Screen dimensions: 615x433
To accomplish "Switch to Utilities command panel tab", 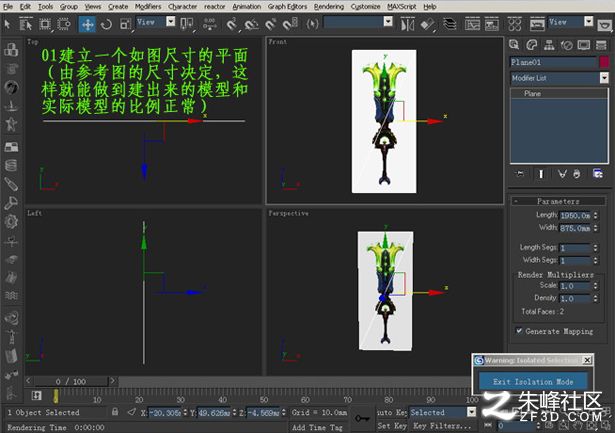I will pyautogui.click(x=601, y=45).
